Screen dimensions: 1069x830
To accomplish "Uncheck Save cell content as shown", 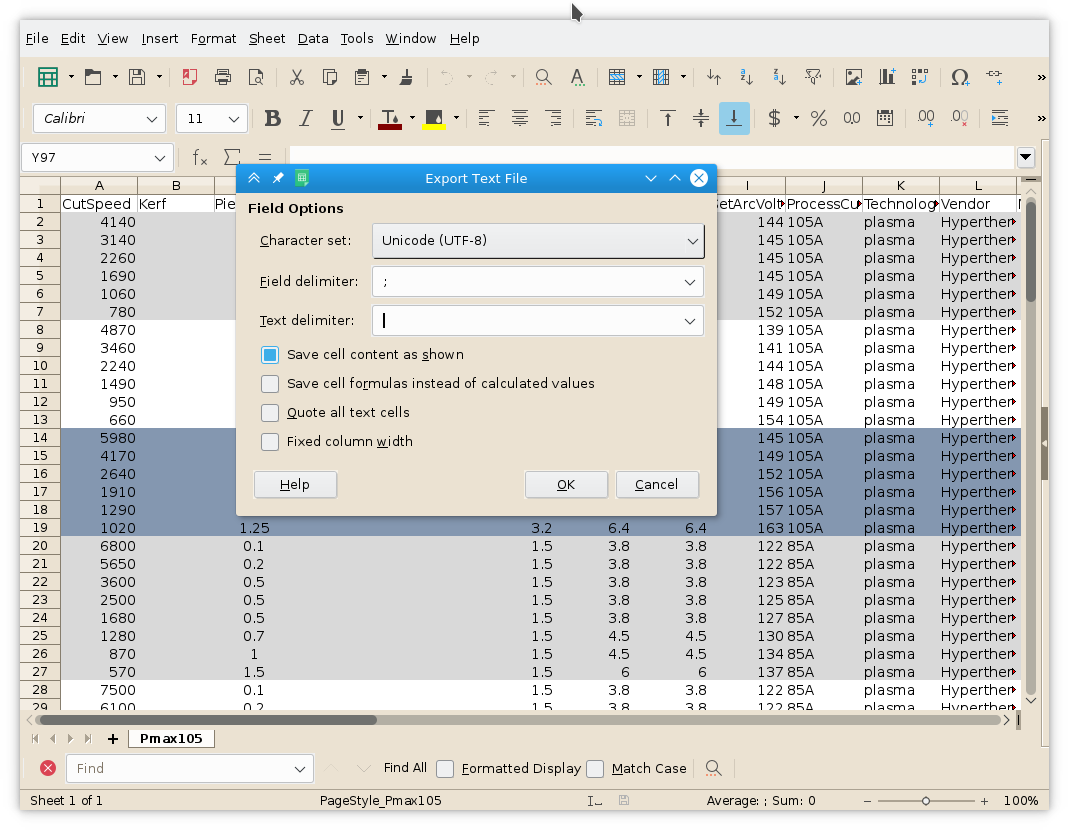I will pos(270,355).
